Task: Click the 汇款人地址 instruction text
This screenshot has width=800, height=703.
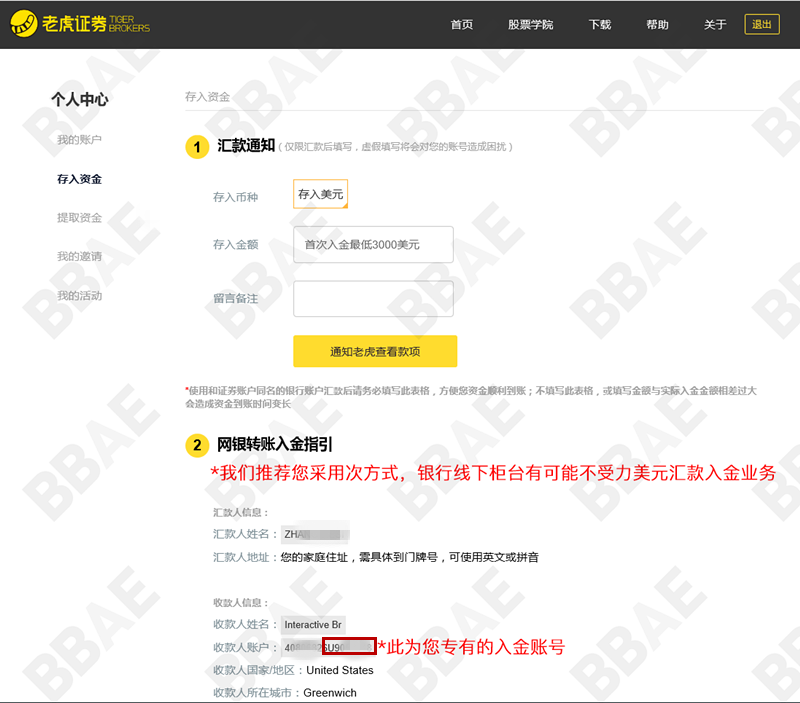Action: [410, 557]
